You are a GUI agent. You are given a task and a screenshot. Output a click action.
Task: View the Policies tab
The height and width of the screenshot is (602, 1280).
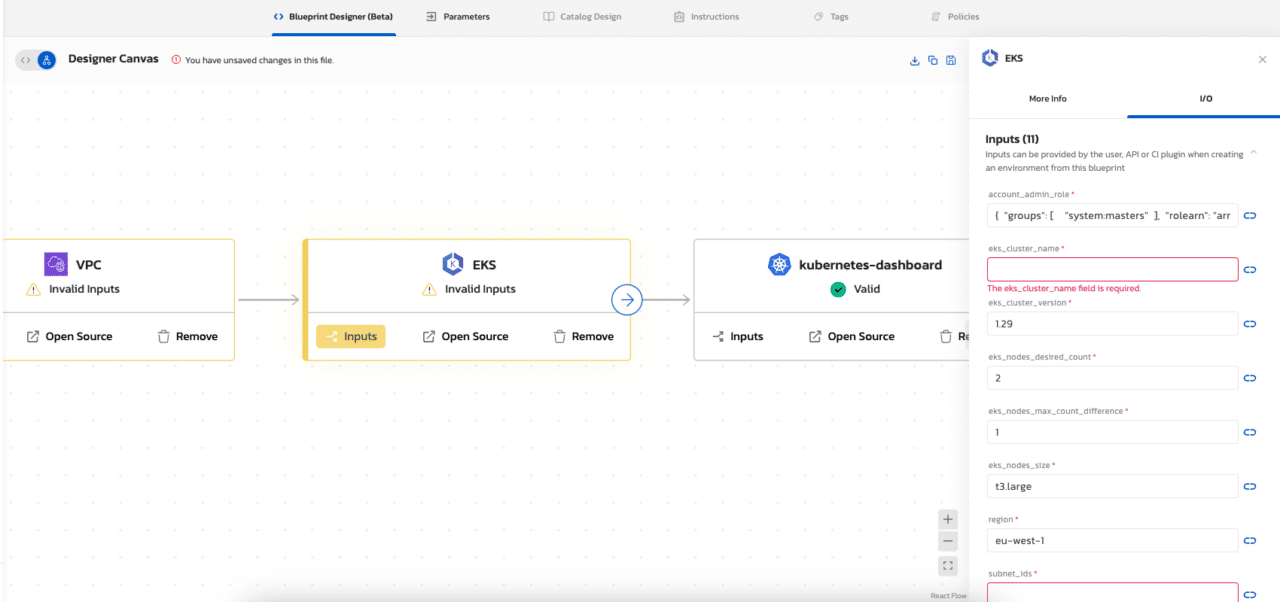pyautogui.click(x=955, y=17)
